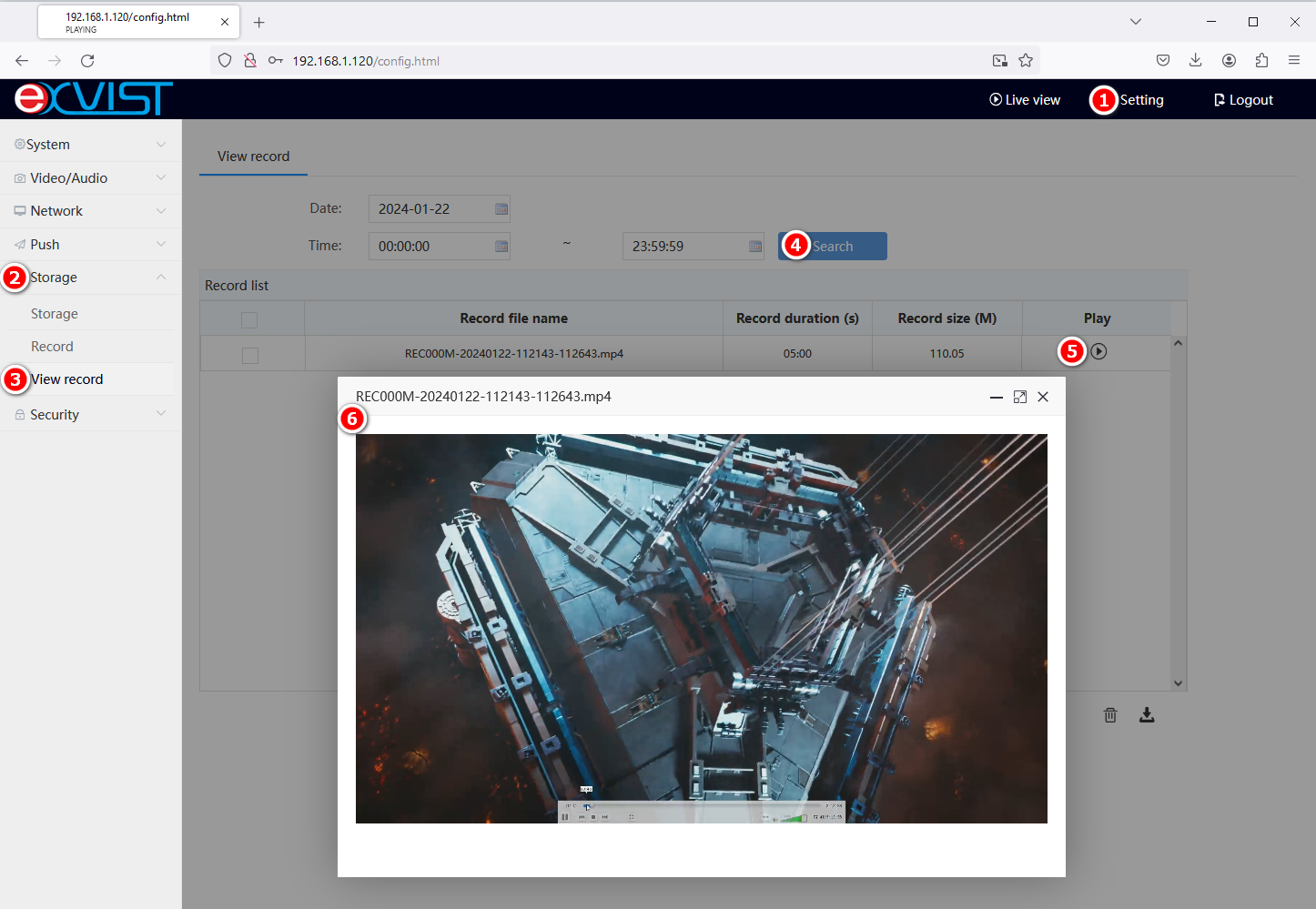This screenshot has height=909, width=1316.
Task: Click the start time field 00:00:00
Action: (x=439, y=246)
